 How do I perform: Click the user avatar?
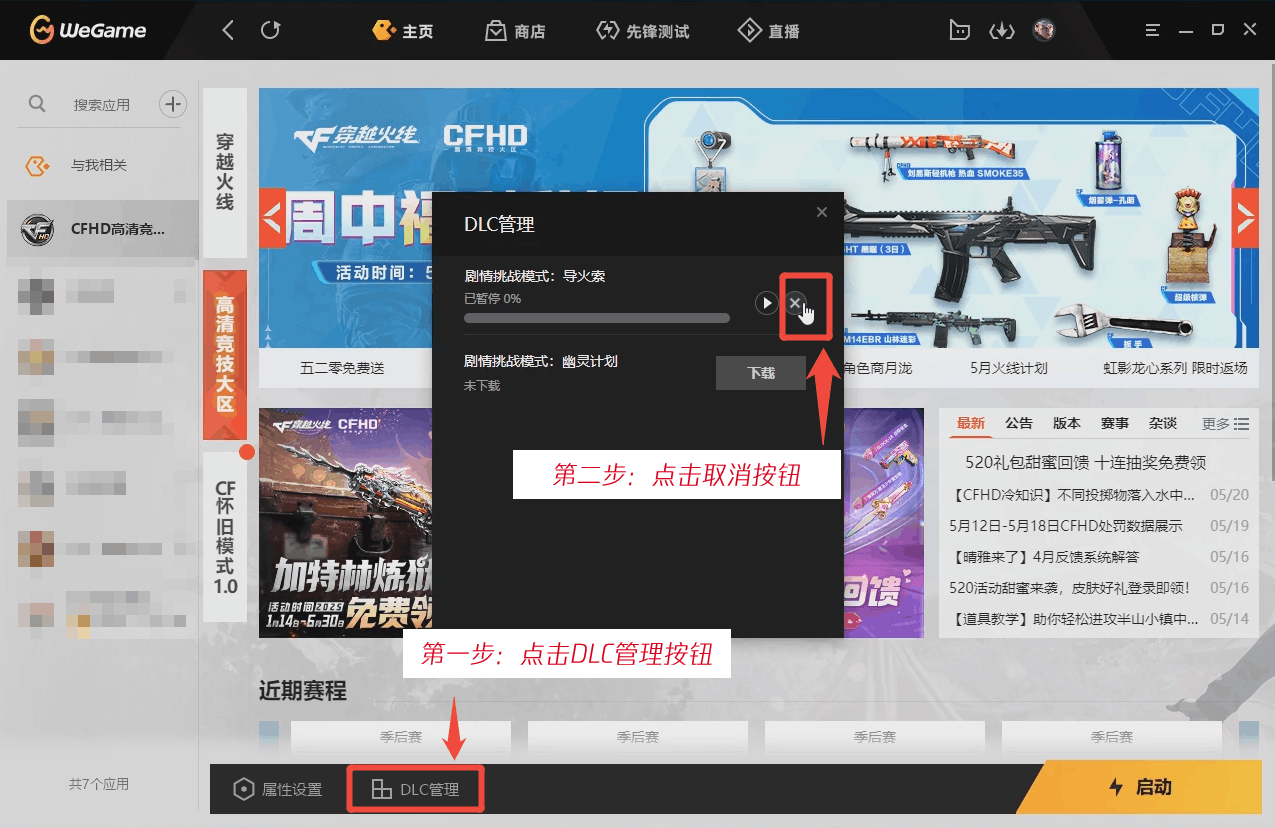click(1044, 30)
